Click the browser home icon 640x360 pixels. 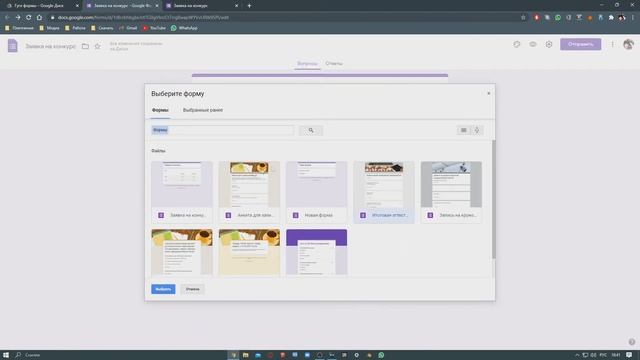pyautogui.click(x=40, y=18)
